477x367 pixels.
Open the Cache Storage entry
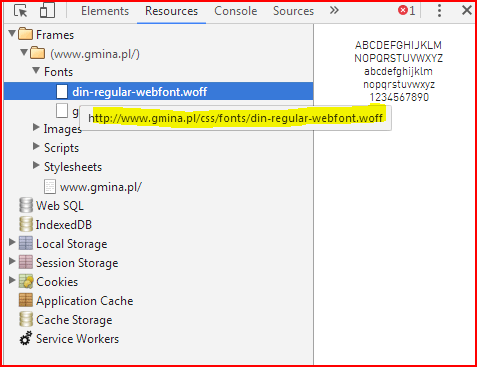click(74, 320)
